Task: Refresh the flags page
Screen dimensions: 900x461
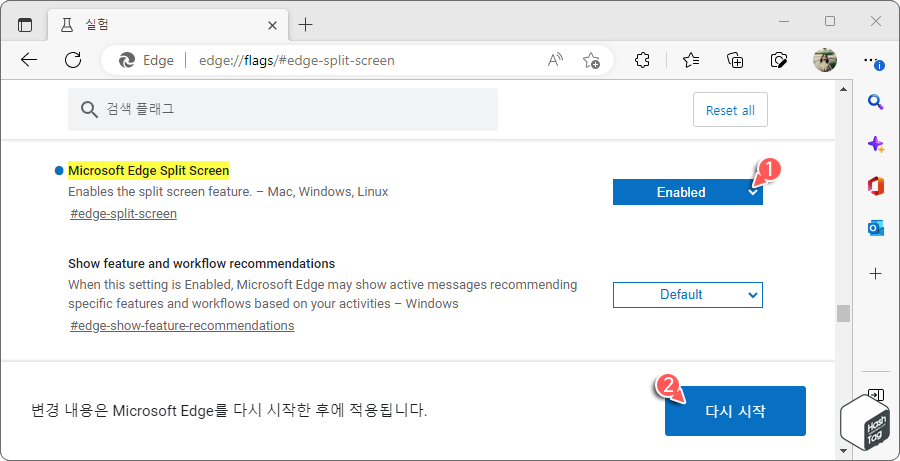Action: coord(73,60)
